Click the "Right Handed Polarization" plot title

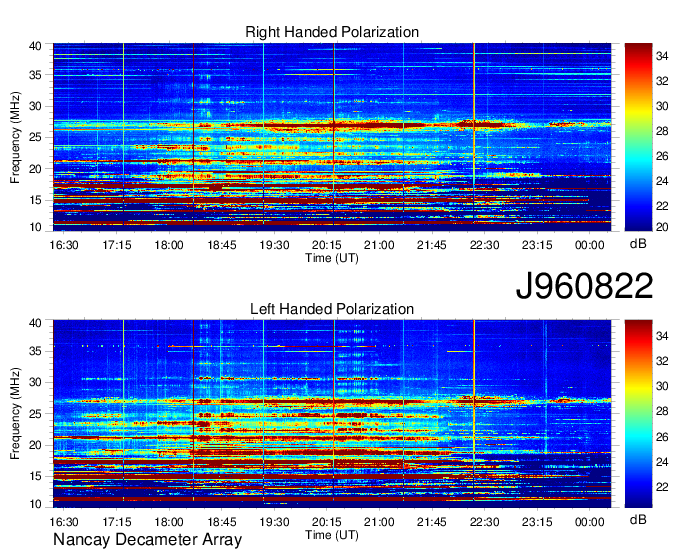click(332, 32)
